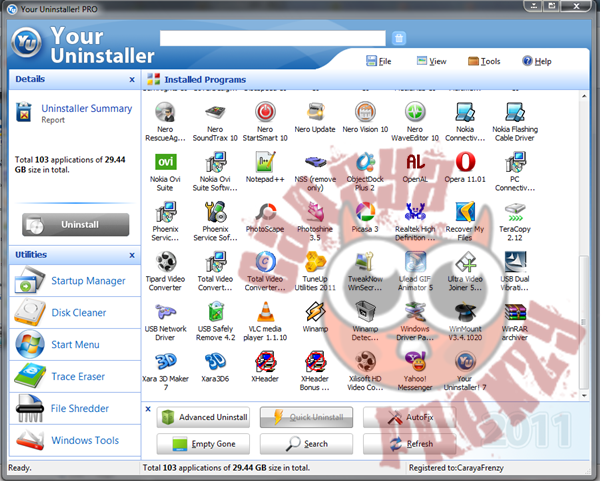The image size is (602, 487).
Task: Select Ulead GIF Animator 5 icon
Action: 415,262
